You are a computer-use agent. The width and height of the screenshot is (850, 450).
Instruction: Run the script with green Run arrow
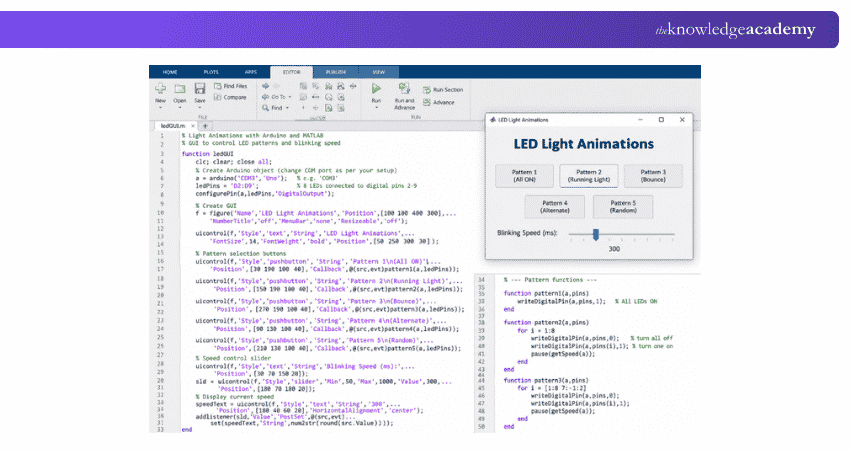click(376, 88)
